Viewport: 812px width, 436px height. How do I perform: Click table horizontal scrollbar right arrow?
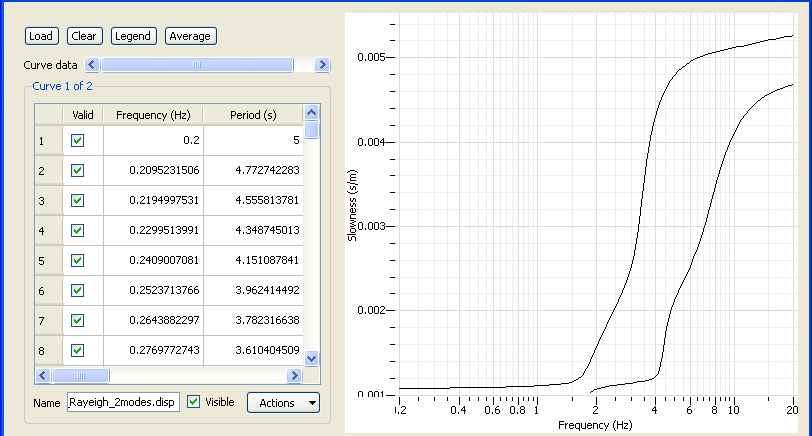tap(294, 375)
